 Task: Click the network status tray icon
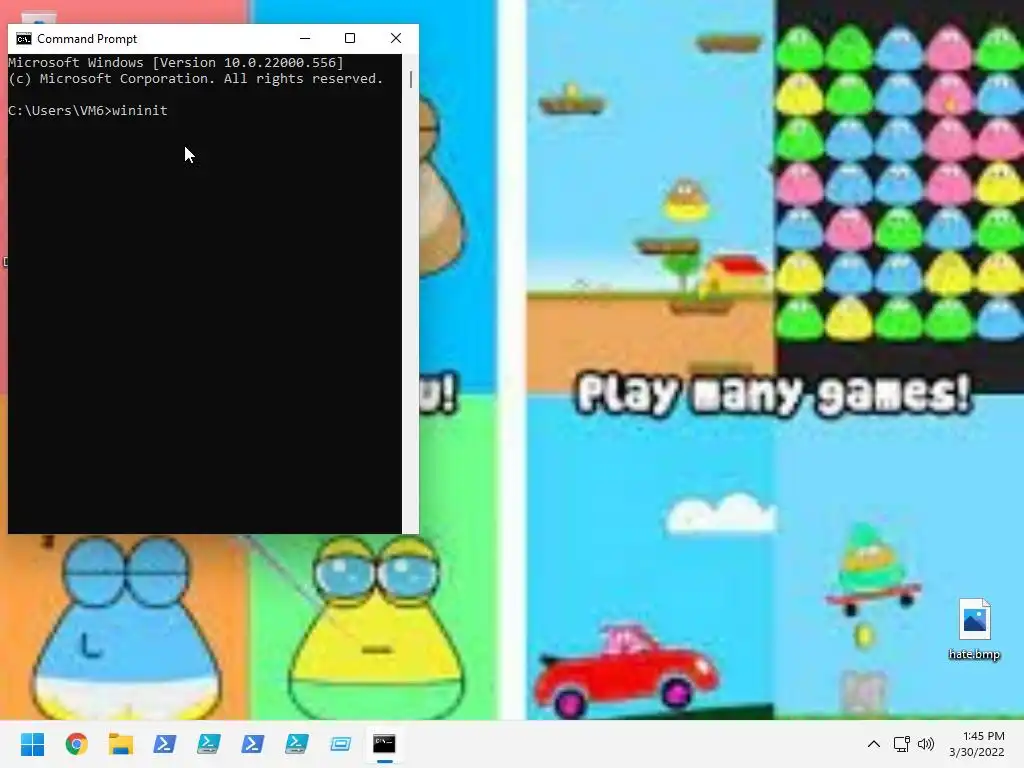pyautogui.click(x=901, y=744)
